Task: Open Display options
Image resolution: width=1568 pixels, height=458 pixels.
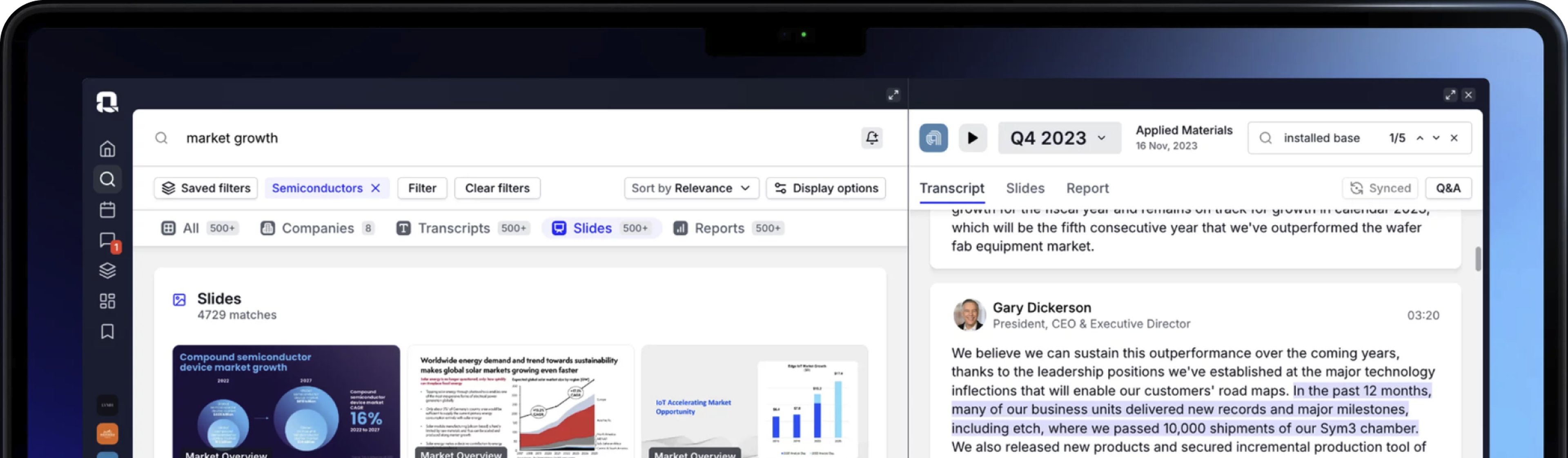Action: pos(825,189)
